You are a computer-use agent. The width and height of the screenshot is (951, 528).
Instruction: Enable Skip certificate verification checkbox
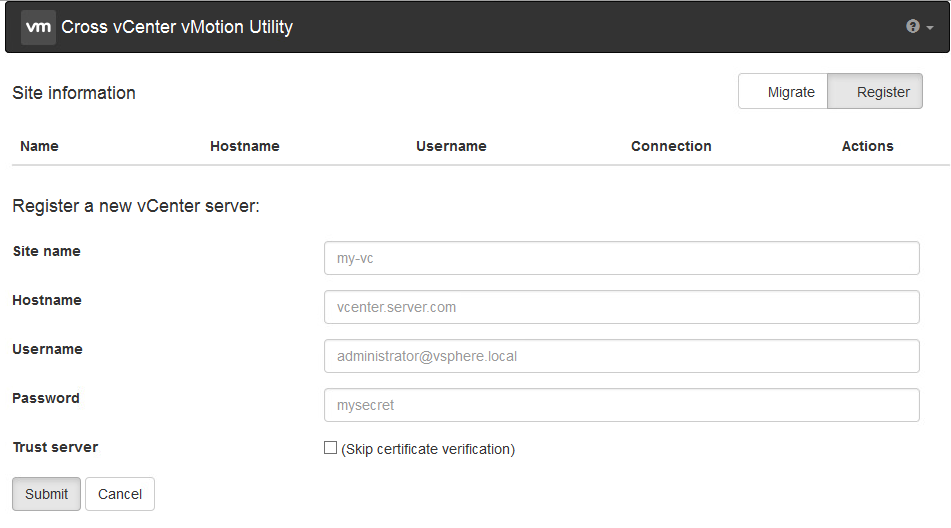pyautogui.click(x=331, y=448)
